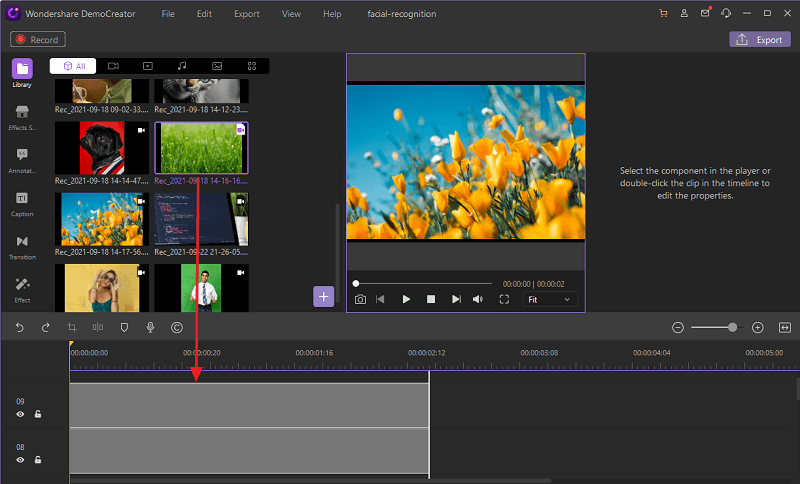Viewport: 800px width, 484px height.
Task: Open the user account icon
Action: pos(684,14)
